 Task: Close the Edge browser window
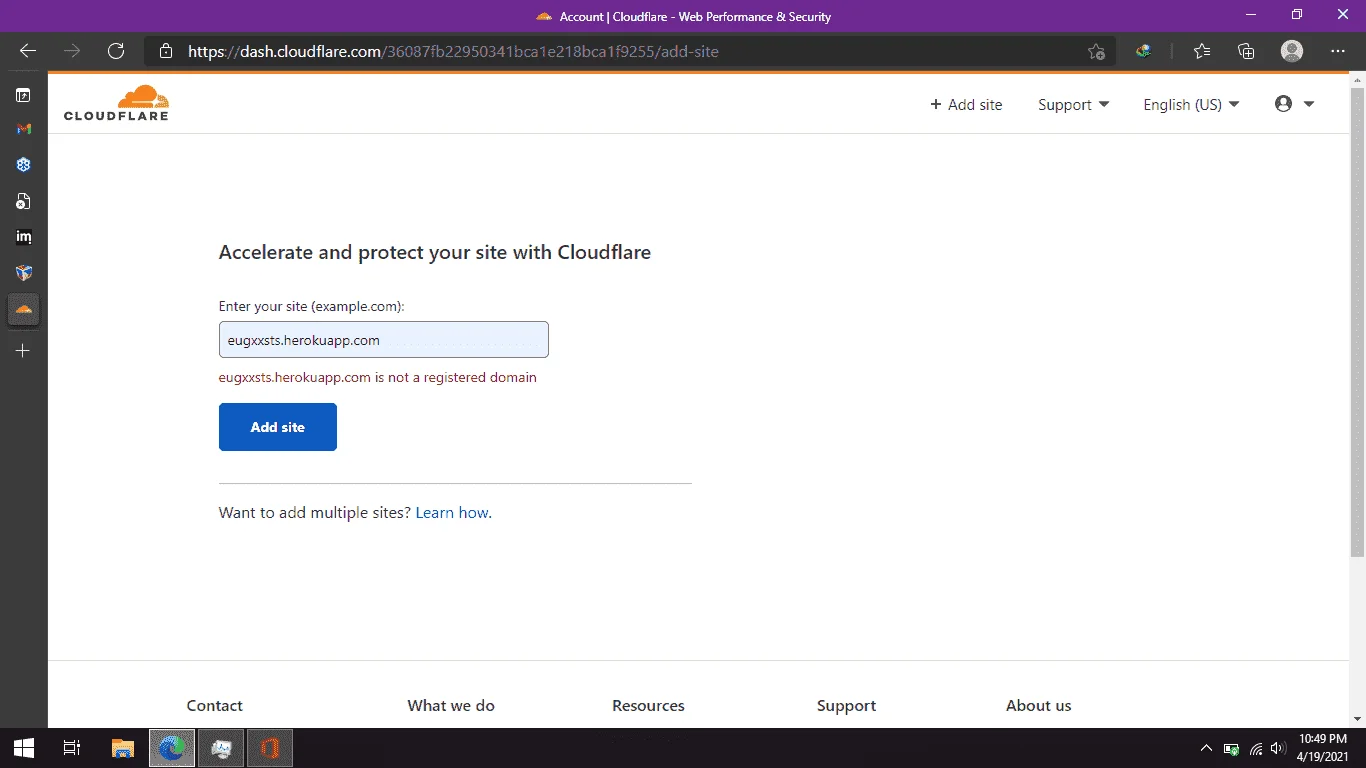[x=1343, y=15]
